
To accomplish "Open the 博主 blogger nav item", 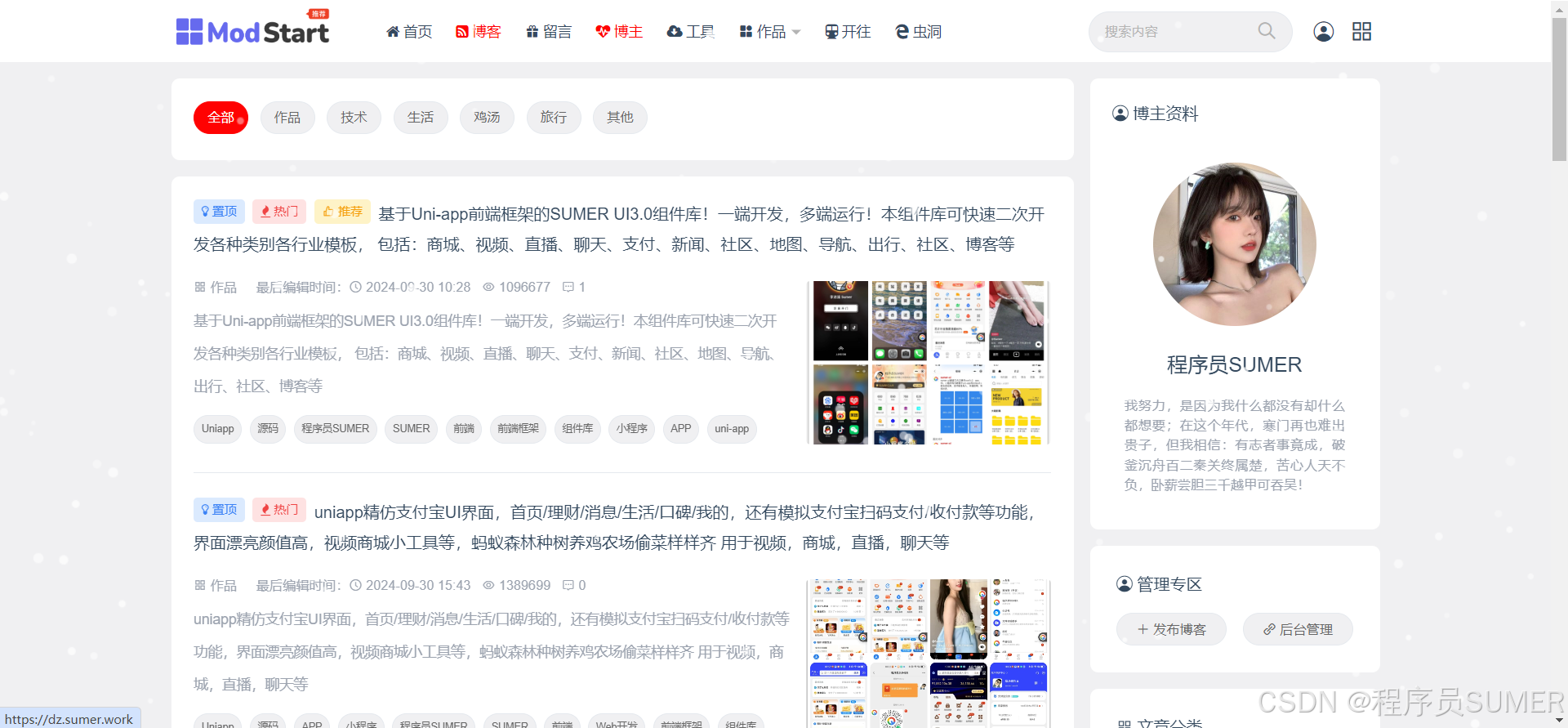I will coord(619,31).
